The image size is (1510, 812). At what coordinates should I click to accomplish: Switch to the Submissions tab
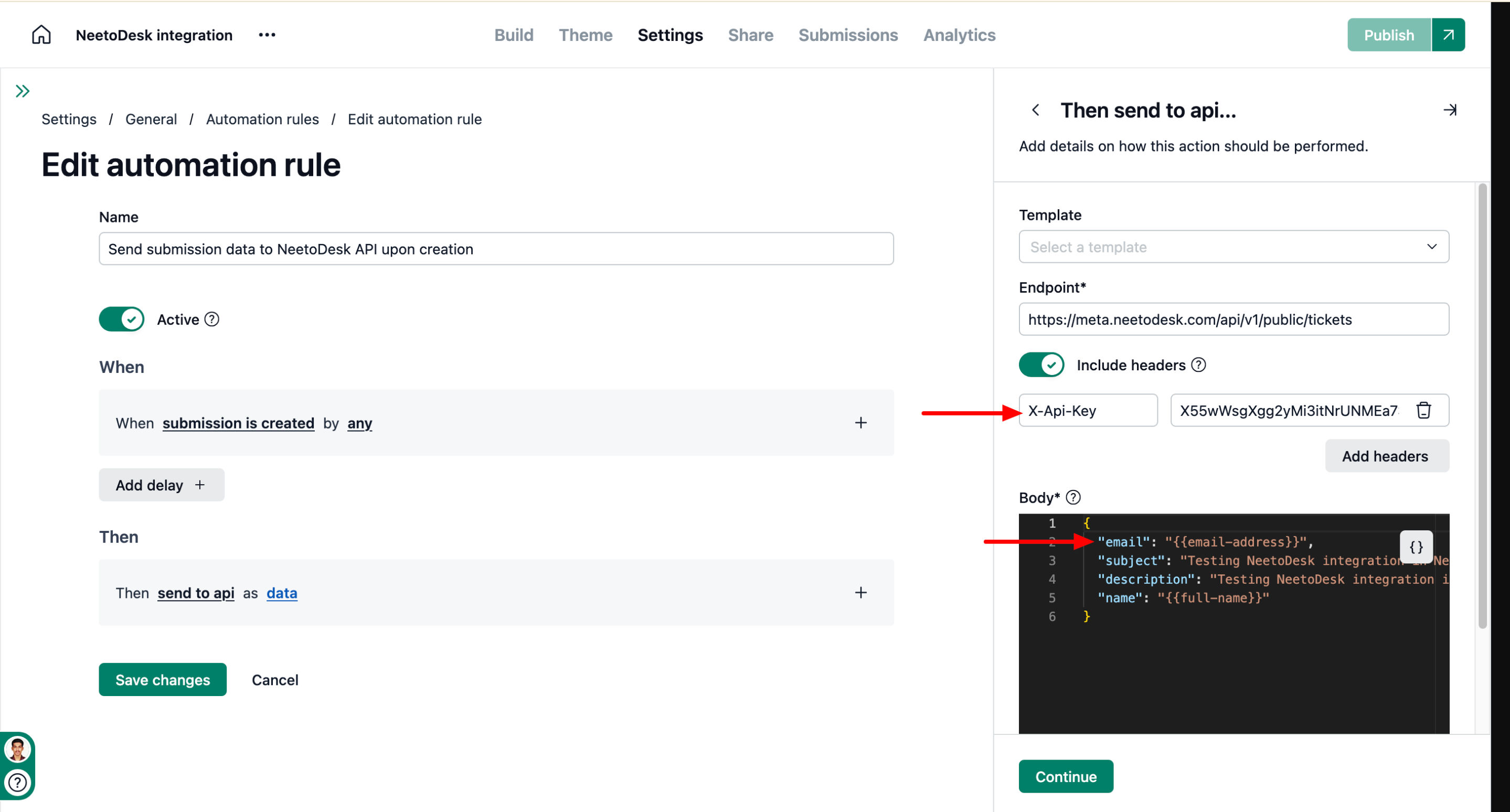pos(848,35)
